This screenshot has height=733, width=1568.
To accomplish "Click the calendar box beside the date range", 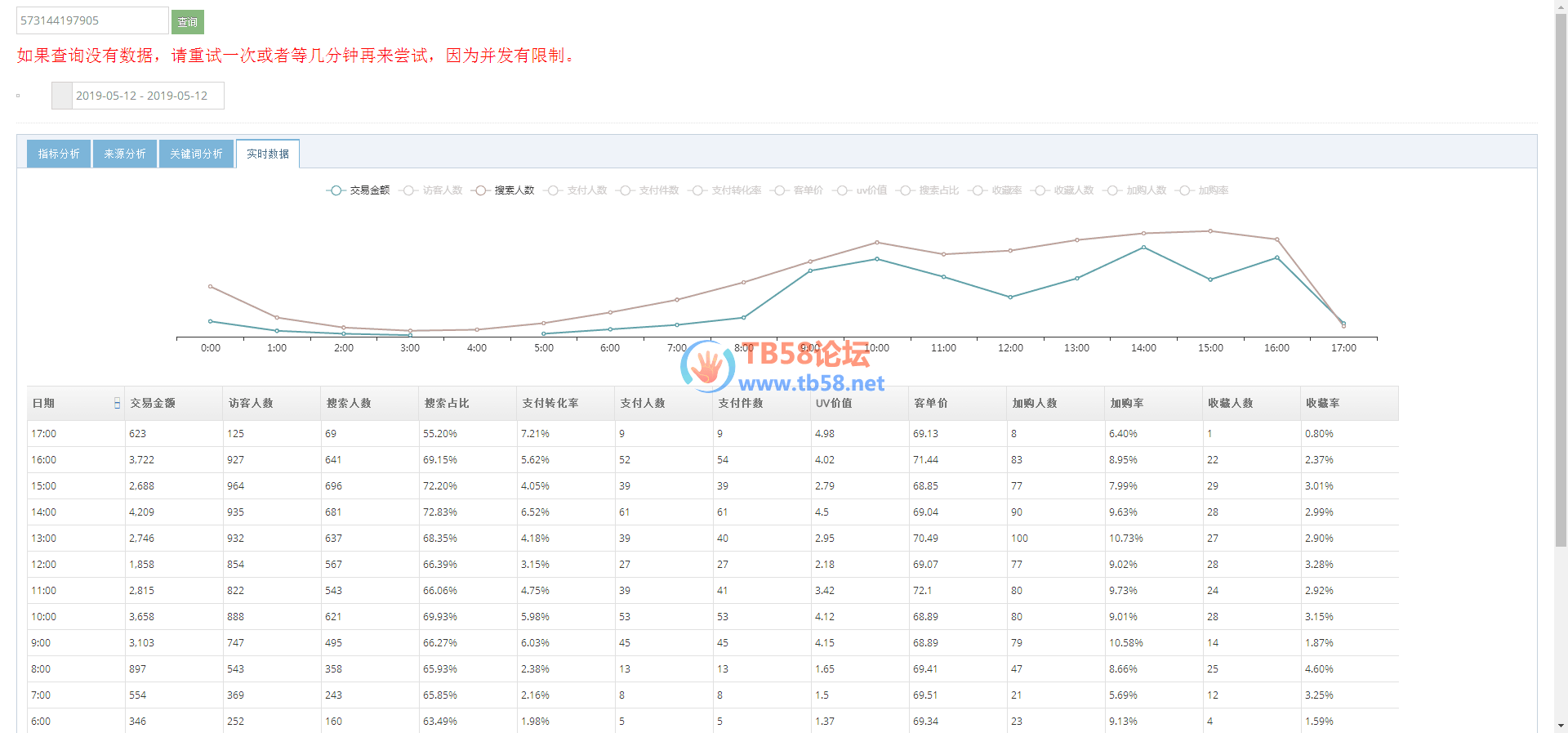I will point(62,96).
